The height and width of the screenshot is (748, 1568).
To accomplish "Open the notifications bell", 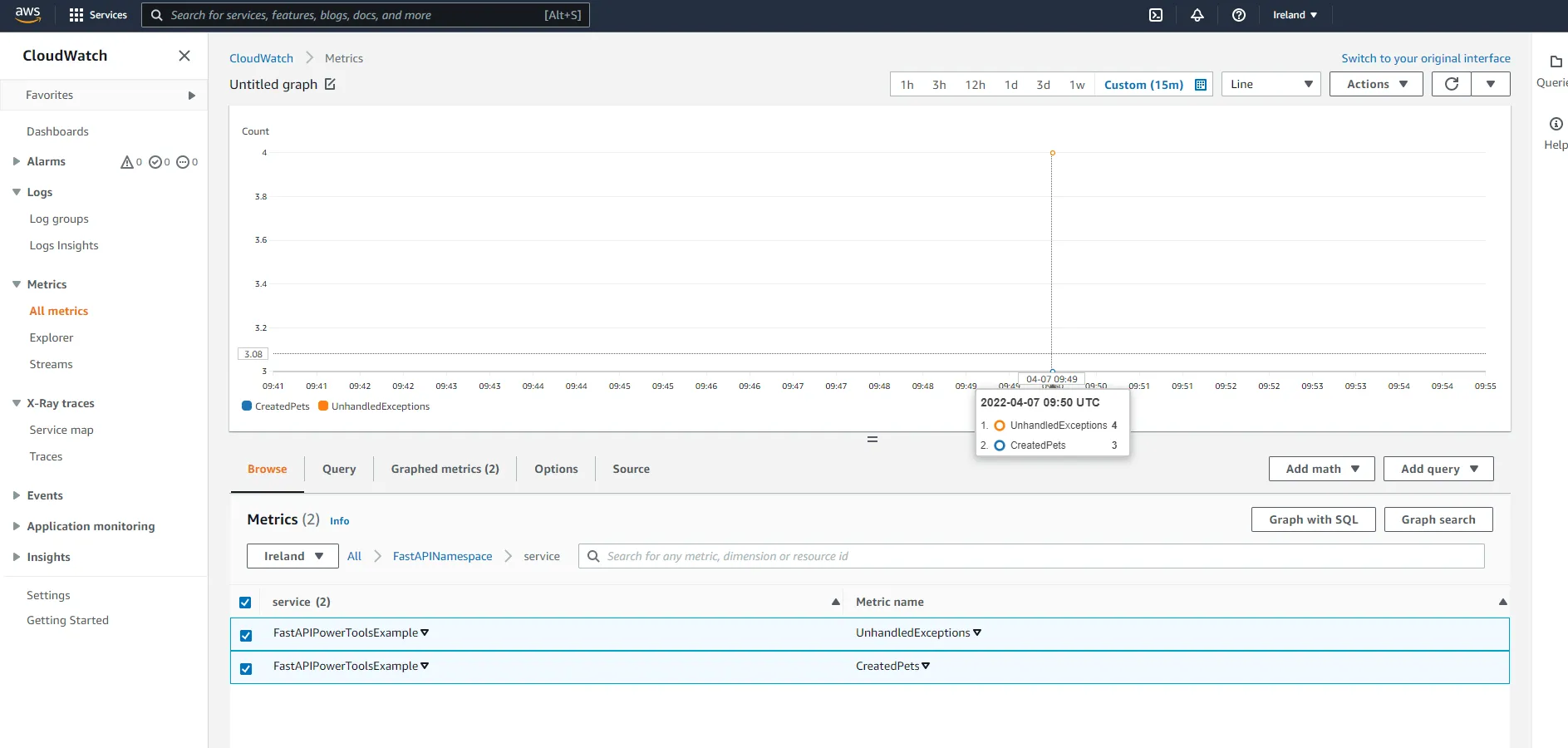I will click(1197, 14).
